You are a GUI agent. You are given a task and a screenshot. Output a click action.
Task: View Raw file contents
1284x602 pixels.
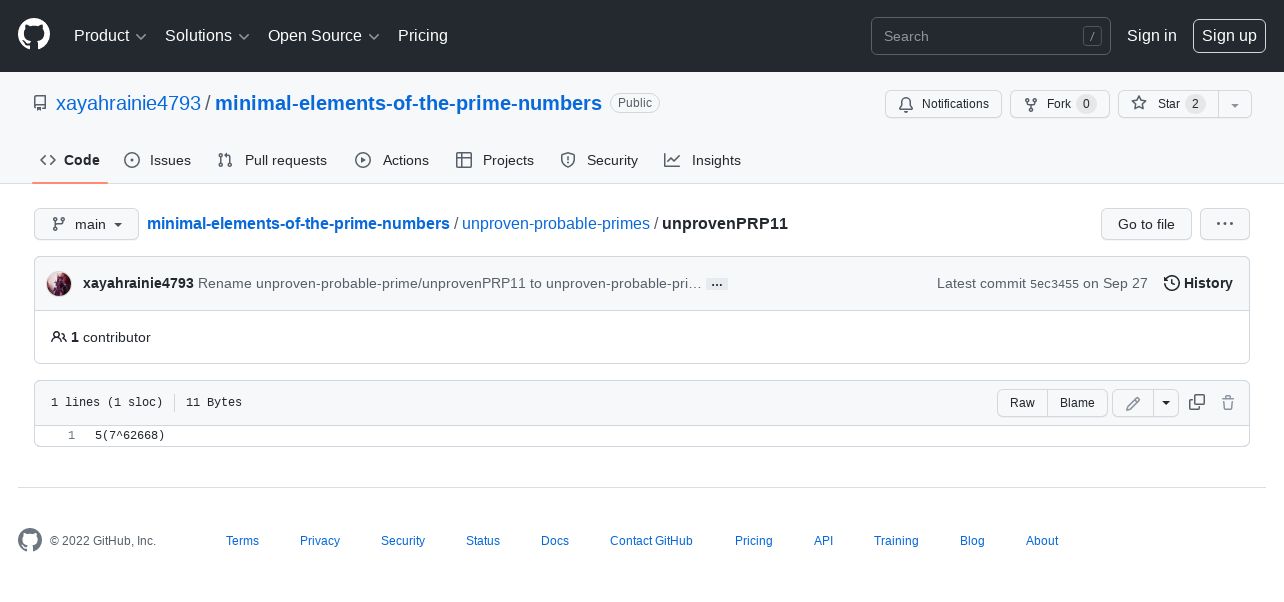1022,403
